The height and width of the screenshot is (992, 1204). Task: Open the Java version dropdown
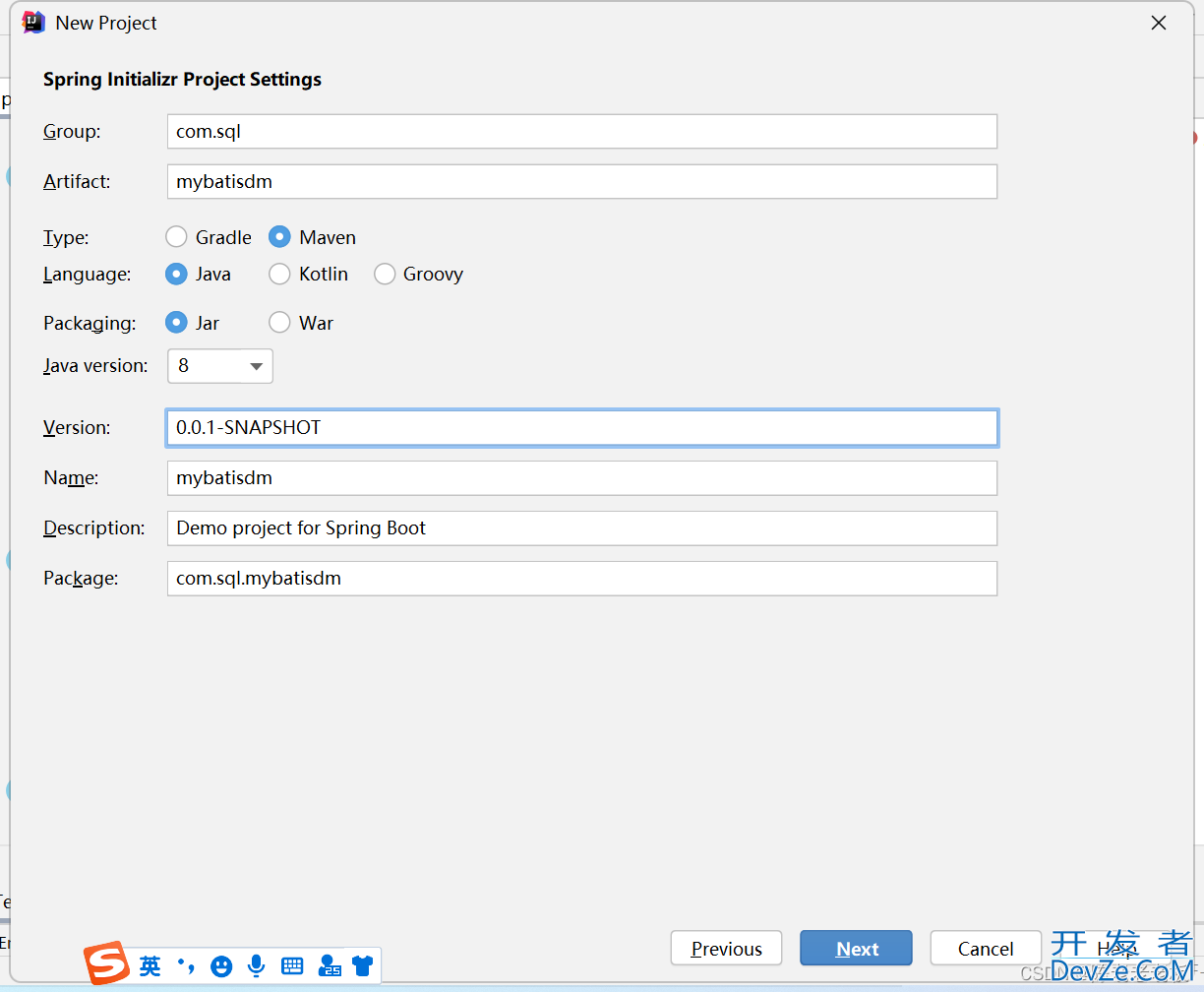(220, 366)
